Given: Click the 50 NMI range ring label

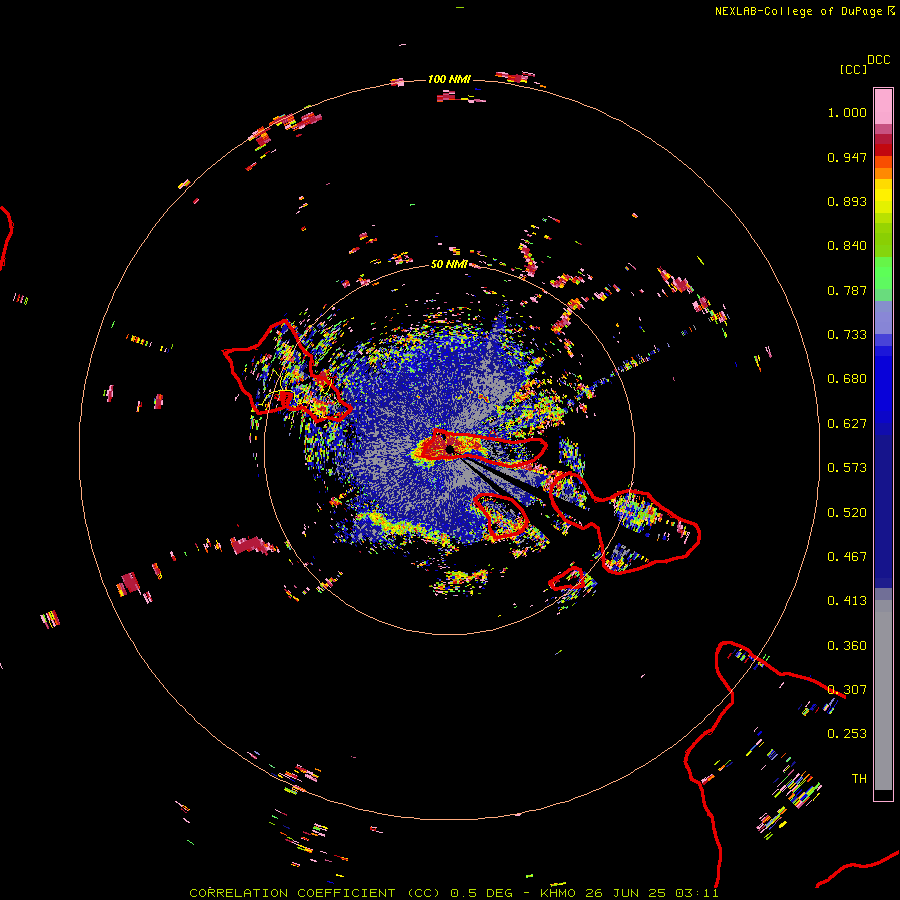Looking at the screenshot, I should click(449, 264).
